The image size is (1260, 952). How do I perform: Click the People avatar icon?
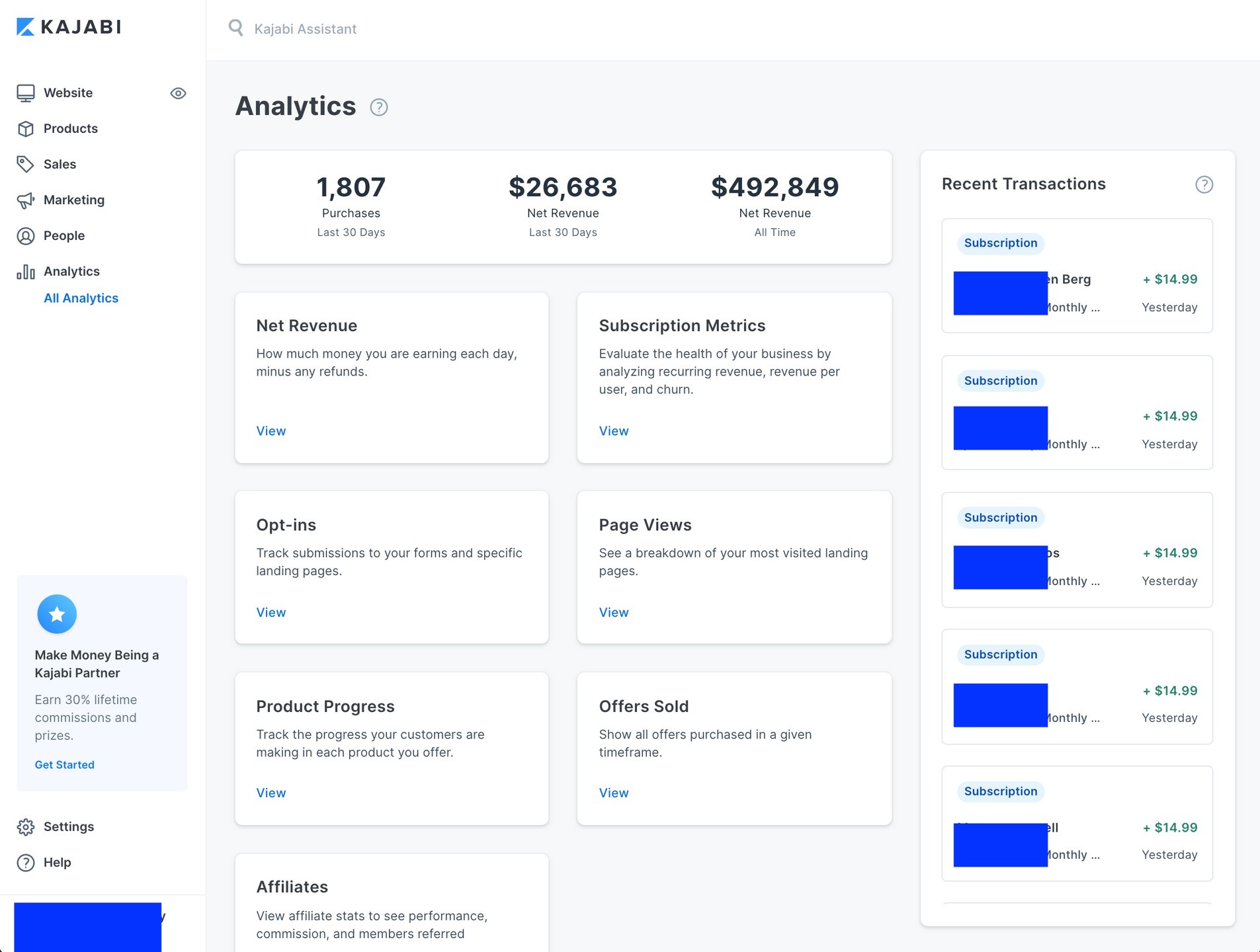[x=26, y=236]
